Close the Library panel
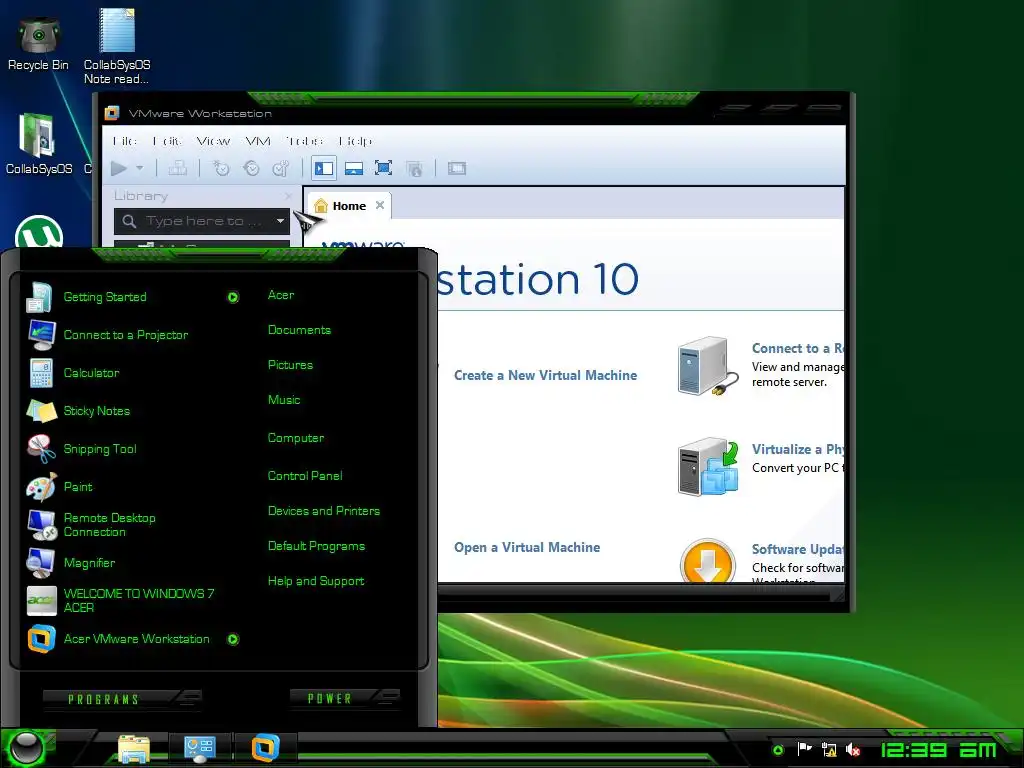 point(289,196)
